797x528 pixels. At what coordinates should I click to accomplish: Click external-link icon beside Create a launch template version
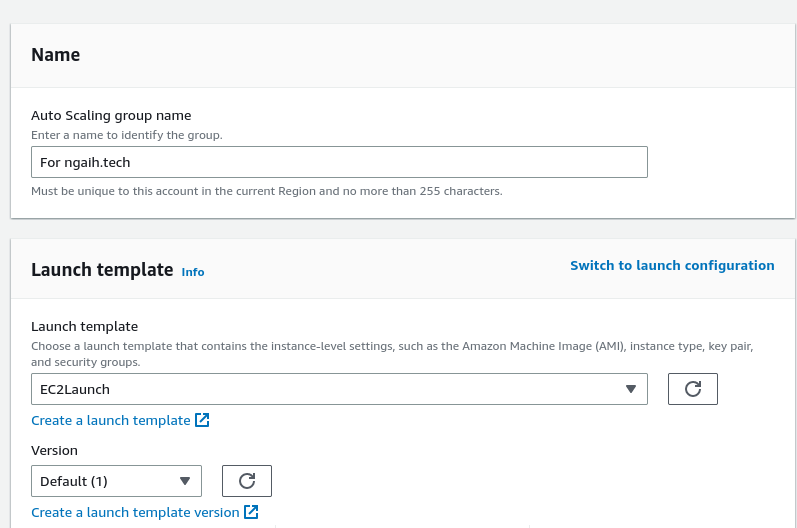pos(251,512)
